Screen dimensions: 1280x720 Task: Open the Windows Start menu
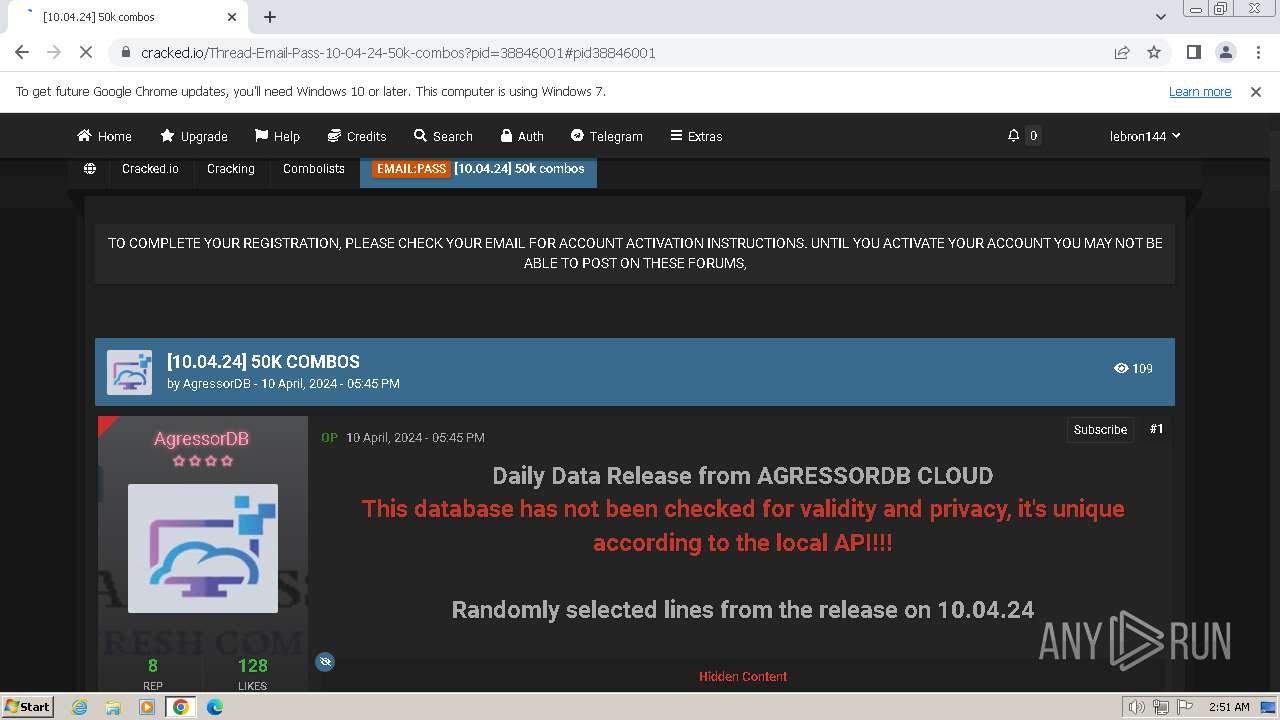[x=27, y=706]
